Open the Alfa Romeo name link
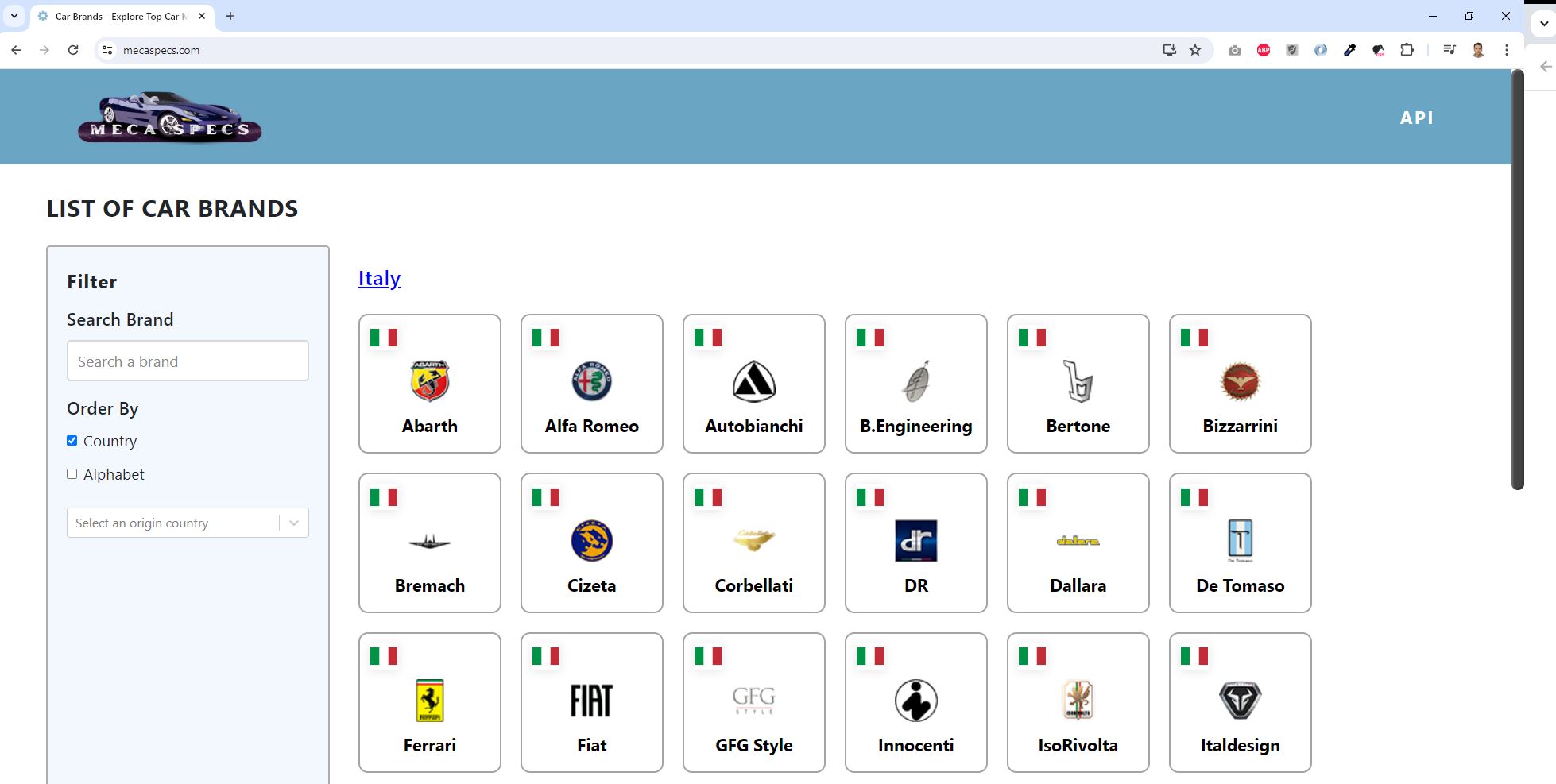 click(592, 426)
